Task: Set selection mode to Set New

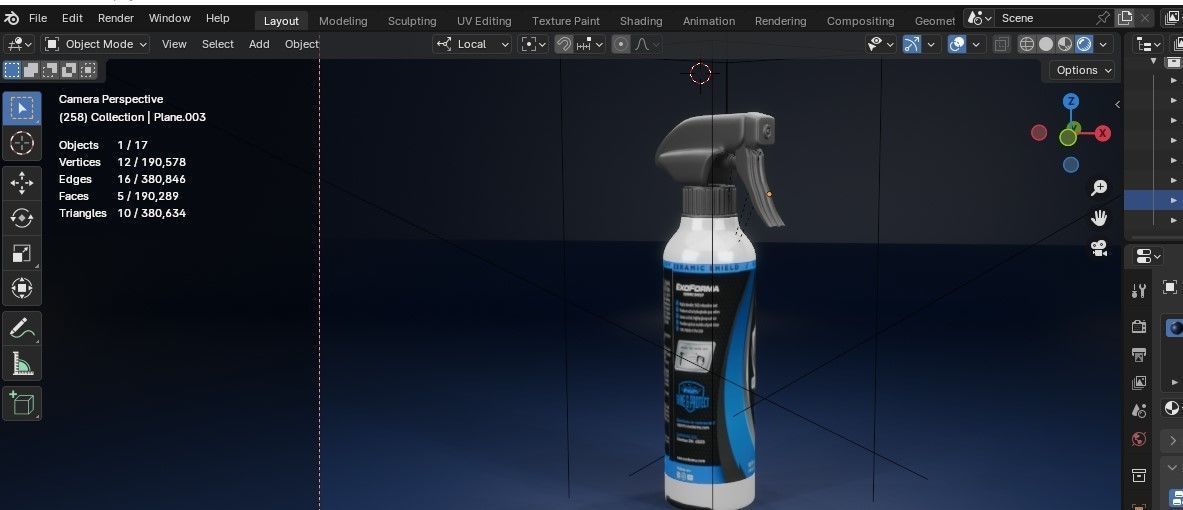Action: coord(12,70)
